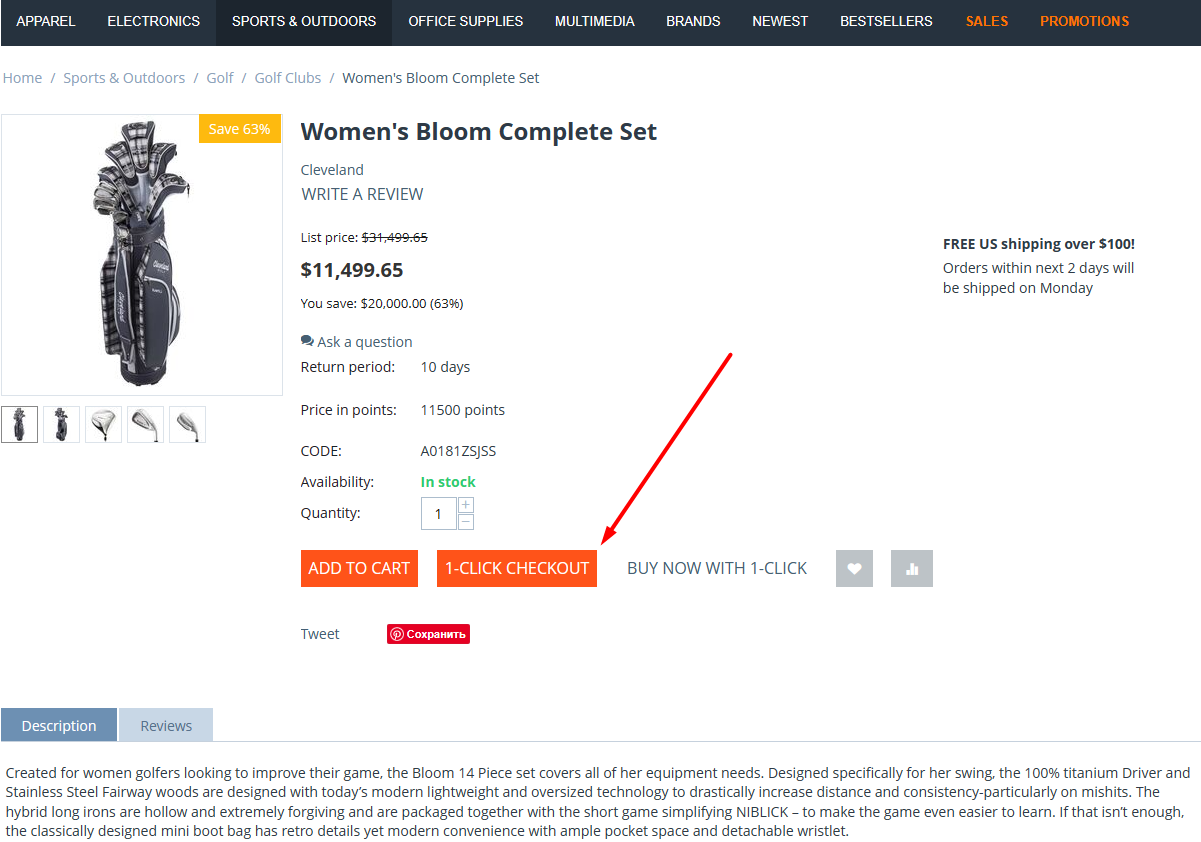Open the Sports & Outdoors menu

point(304,21)
